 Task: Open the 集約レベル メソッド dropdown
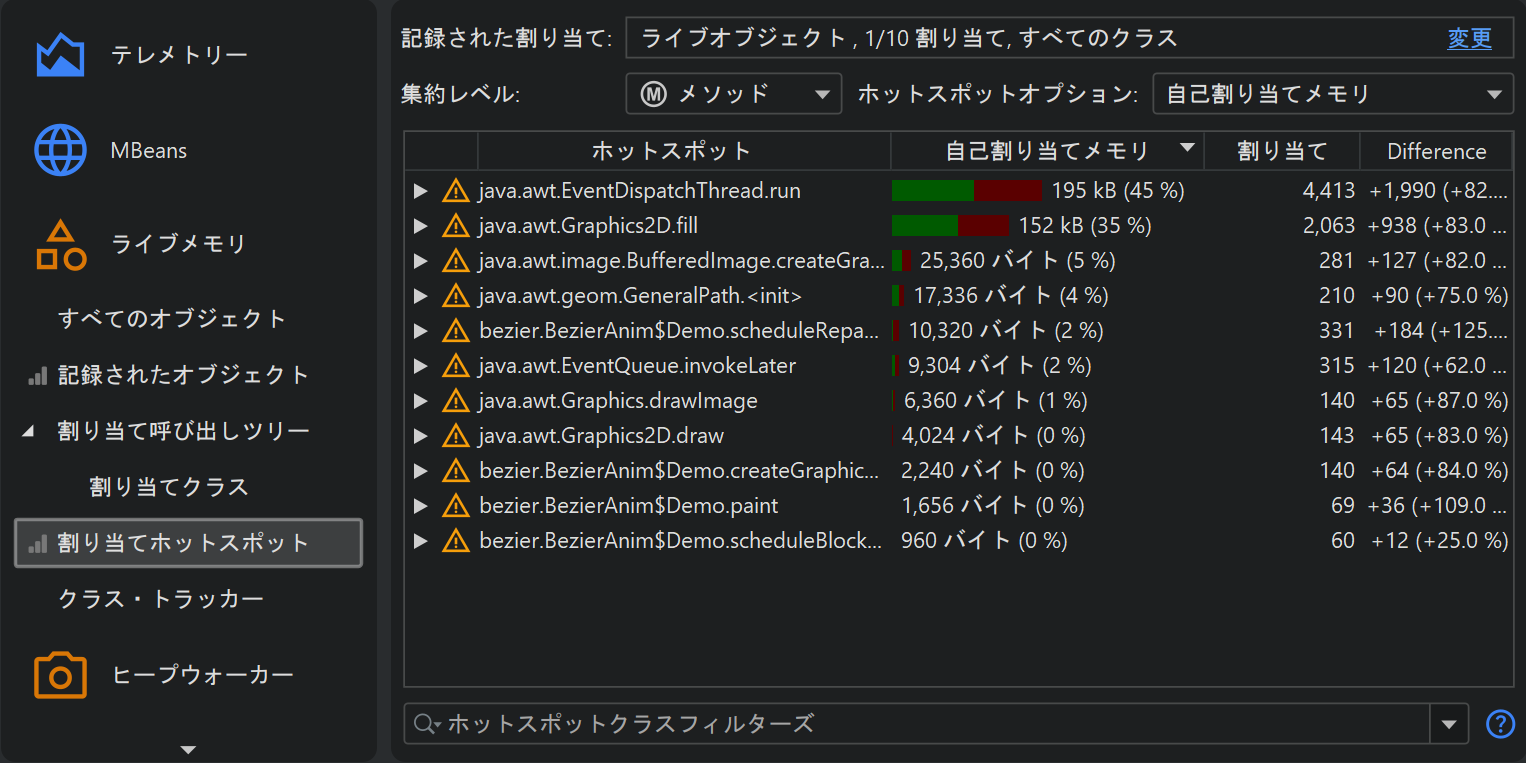(734, 94)
